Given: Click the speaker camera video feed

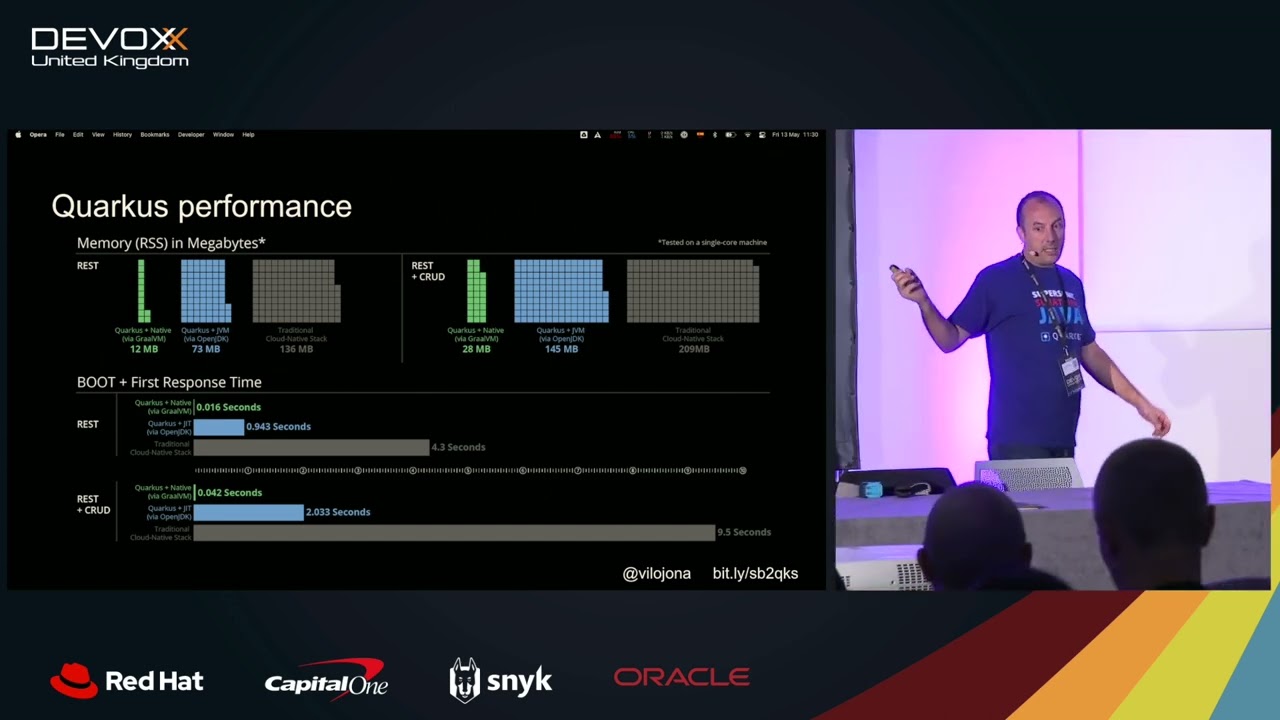Looking at the screenshot, I should (1053, 360).
